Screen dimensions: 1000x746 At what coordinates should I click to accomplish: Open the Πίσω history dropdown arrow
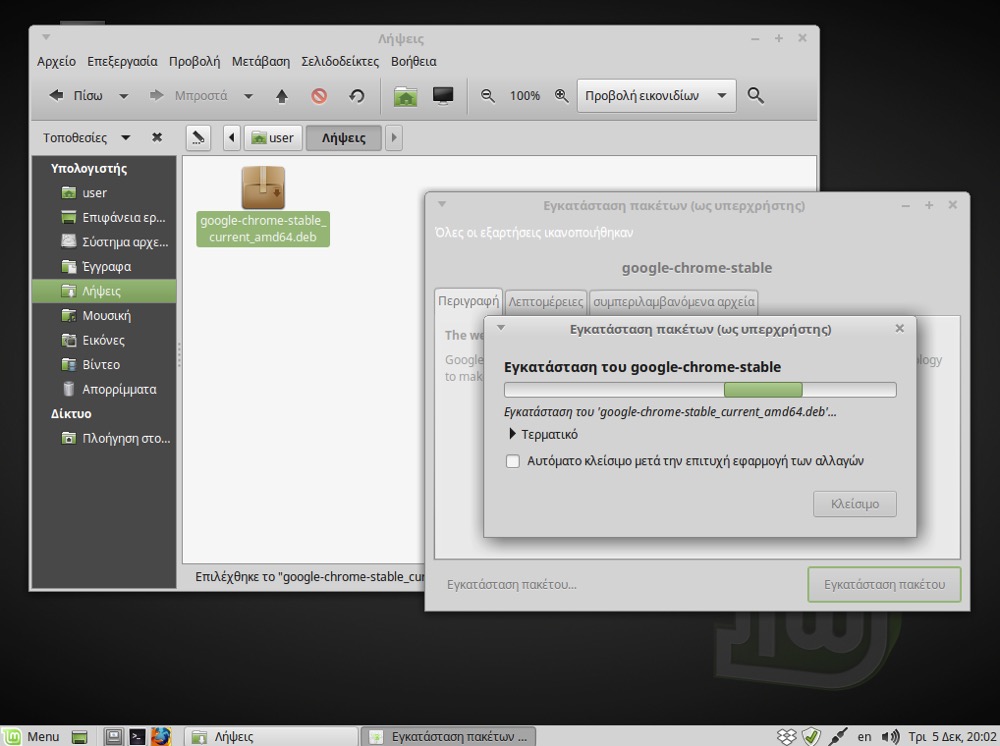124,96
